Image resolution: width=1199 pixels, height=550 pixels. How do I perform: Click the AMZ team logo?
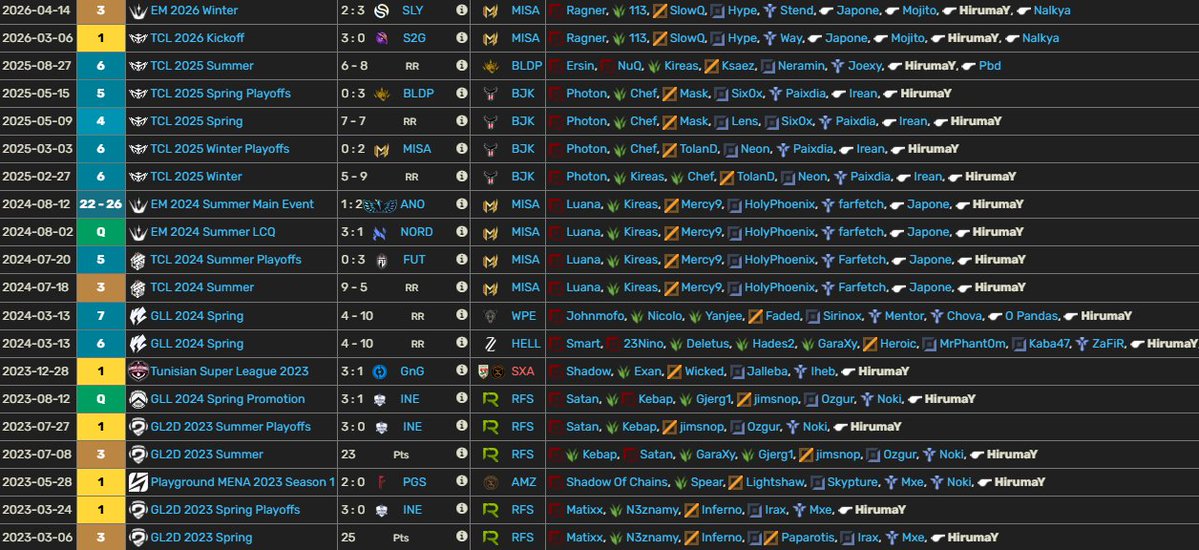[490, 482]
